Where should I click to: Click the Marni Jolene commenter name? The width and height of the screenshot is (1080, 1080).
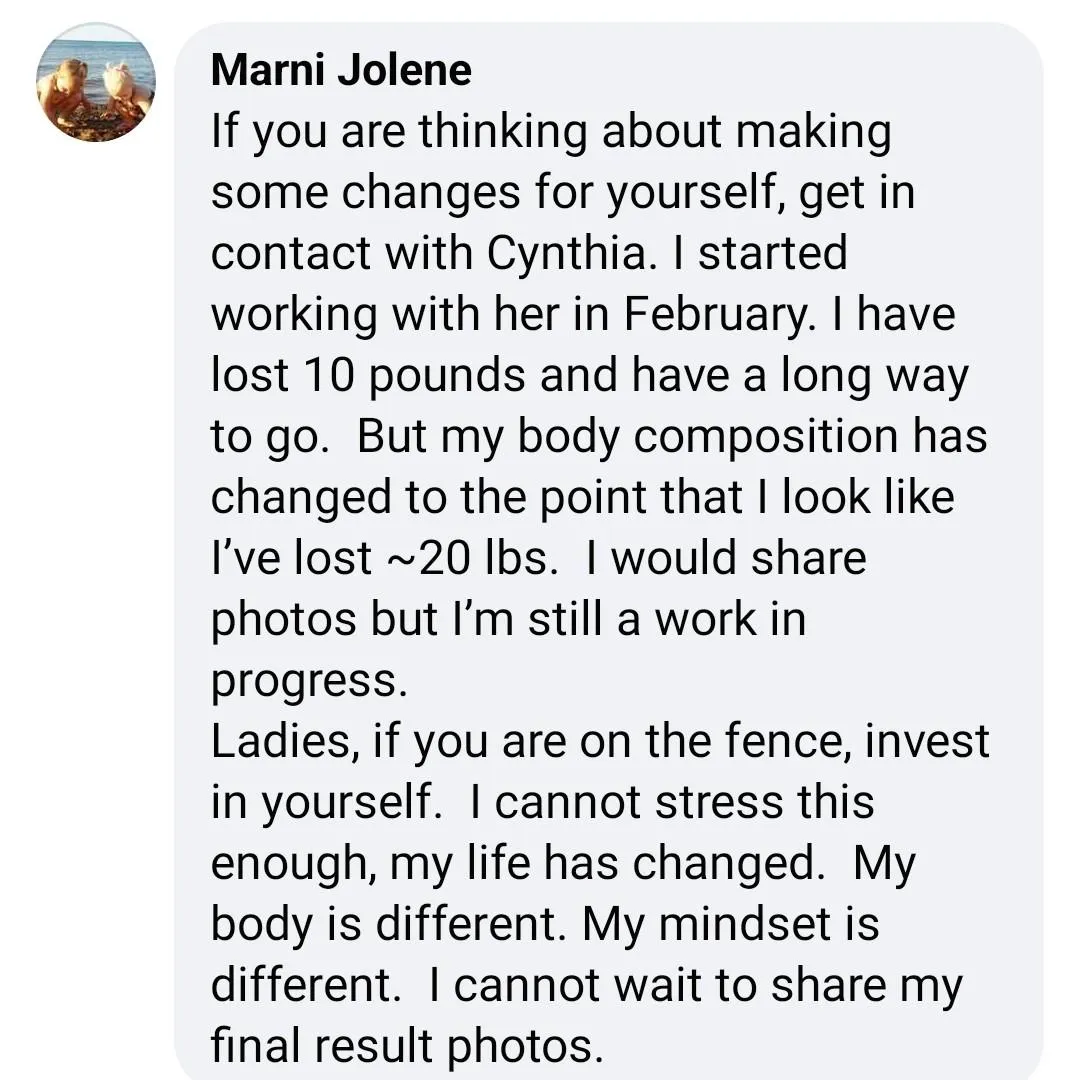pos(341,70)
